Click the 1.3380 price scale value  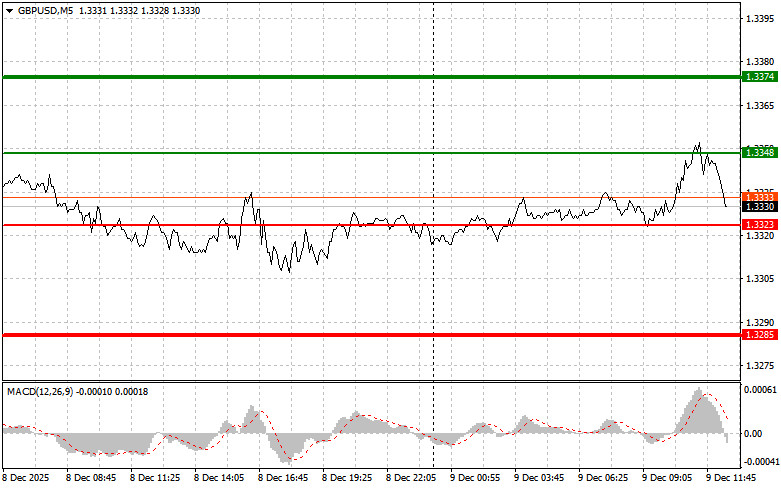click(760, 62)
